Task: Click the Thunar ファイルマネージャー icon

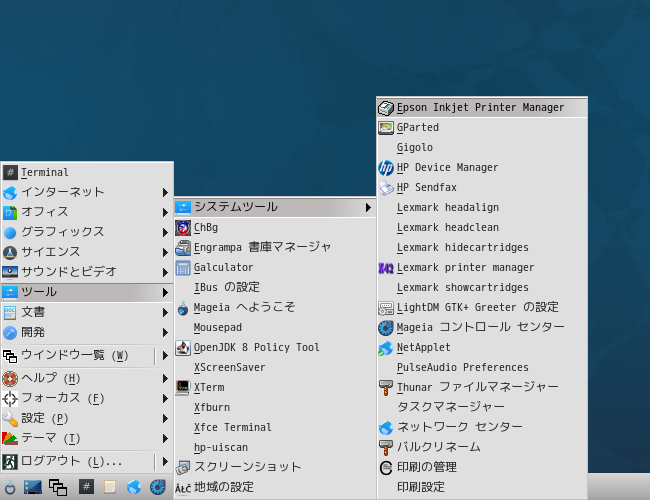Action: 386,388
